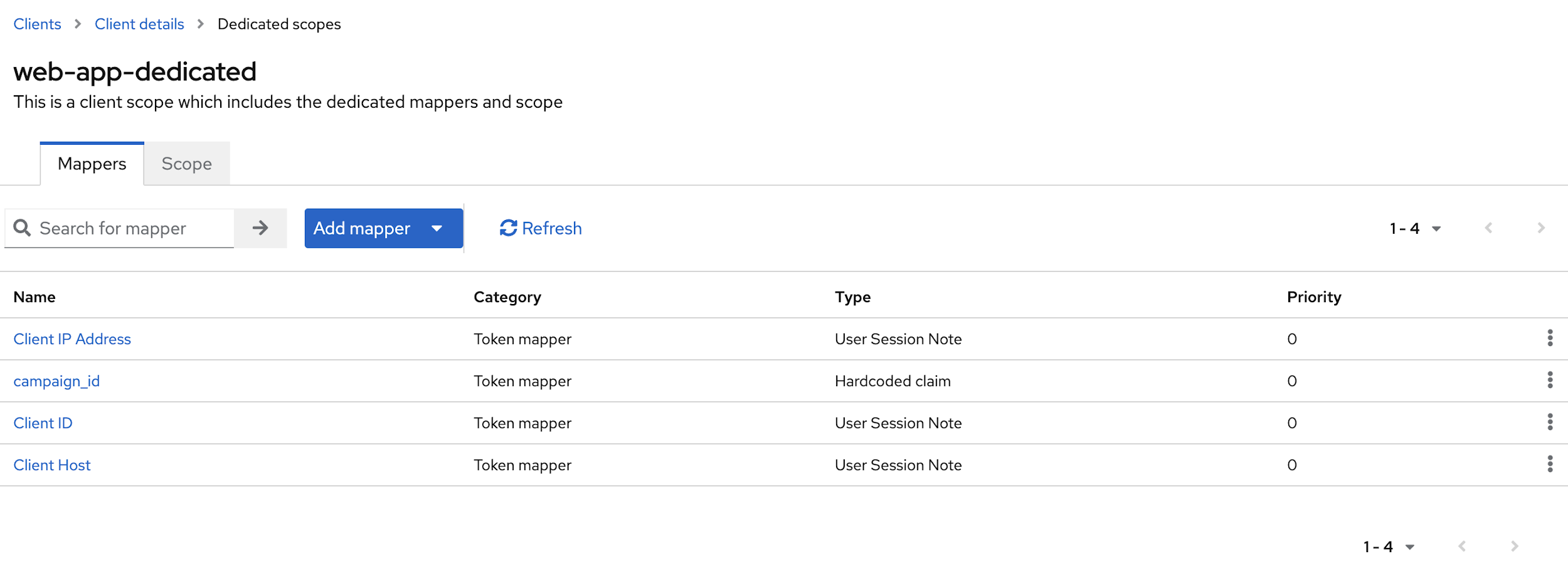The width and height of the screenshot is (1568, 566).
Task: Open top 1 - 4 per-page dropdown
Action: click(x=1415, y=229)
